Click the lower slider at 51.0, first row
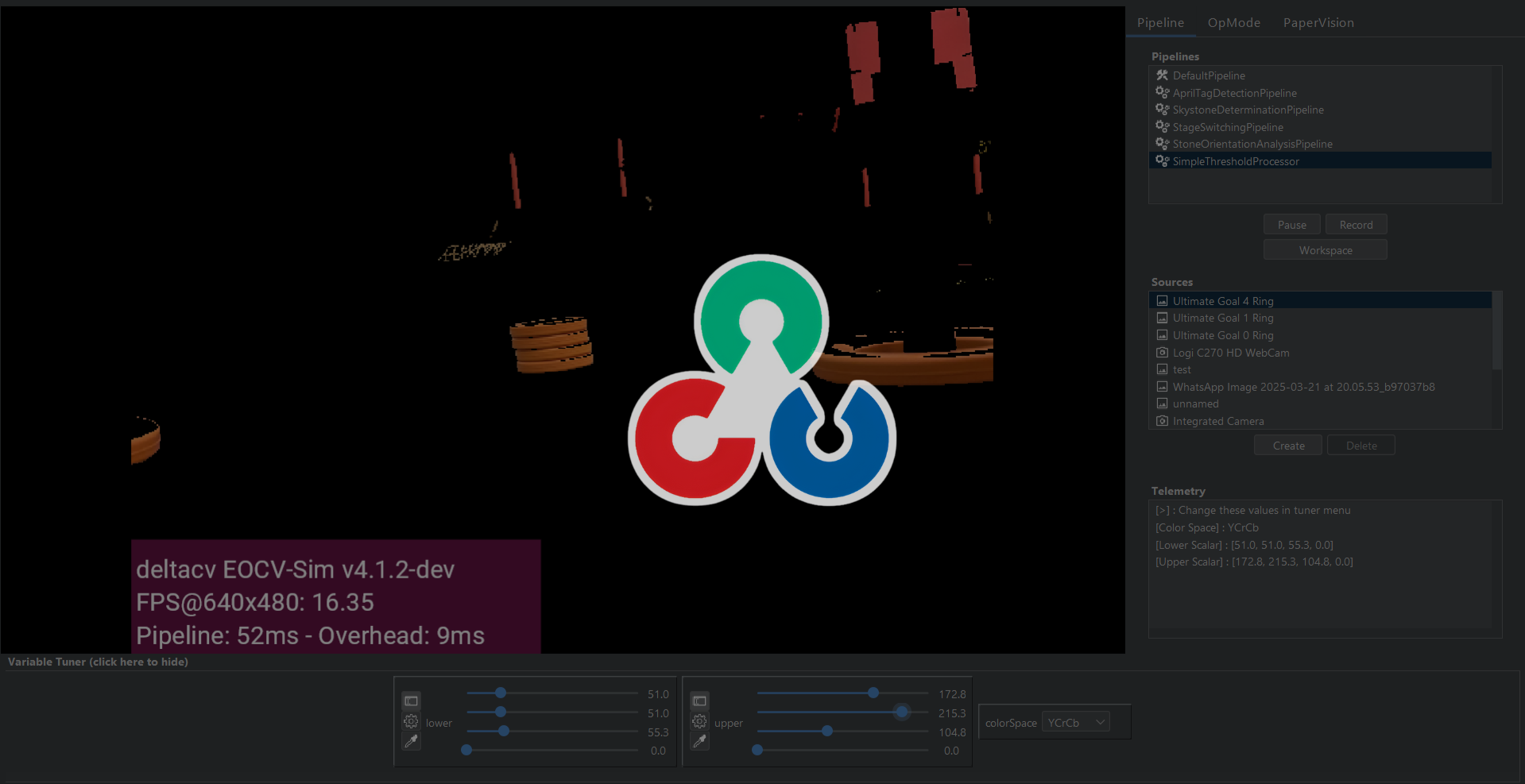Image resolution: width=1525 pixels, height=784 pixels. [x=552, y=693]
